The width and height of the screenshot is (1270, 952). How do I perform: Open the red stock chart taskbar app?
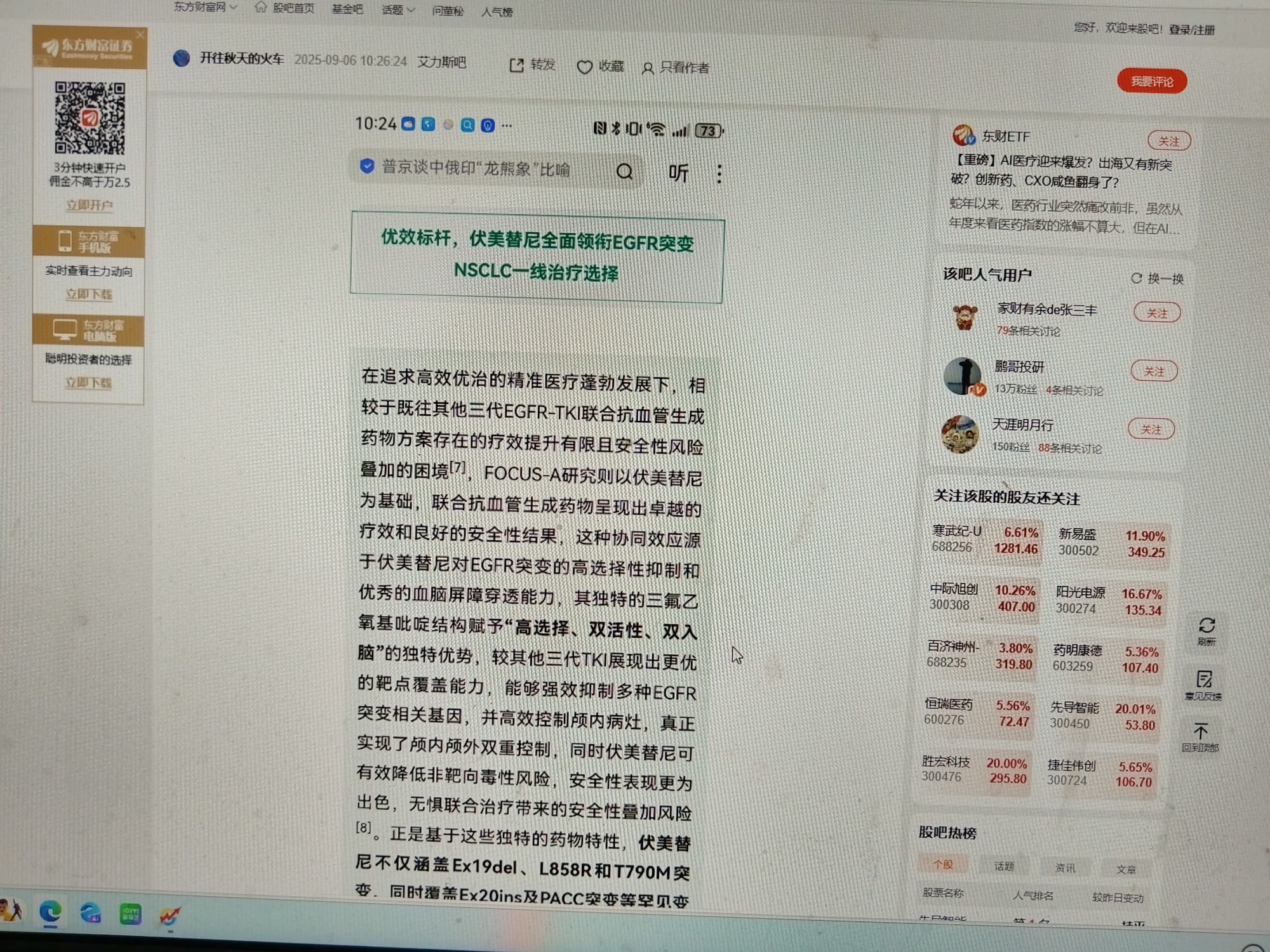tap(170, 916)
